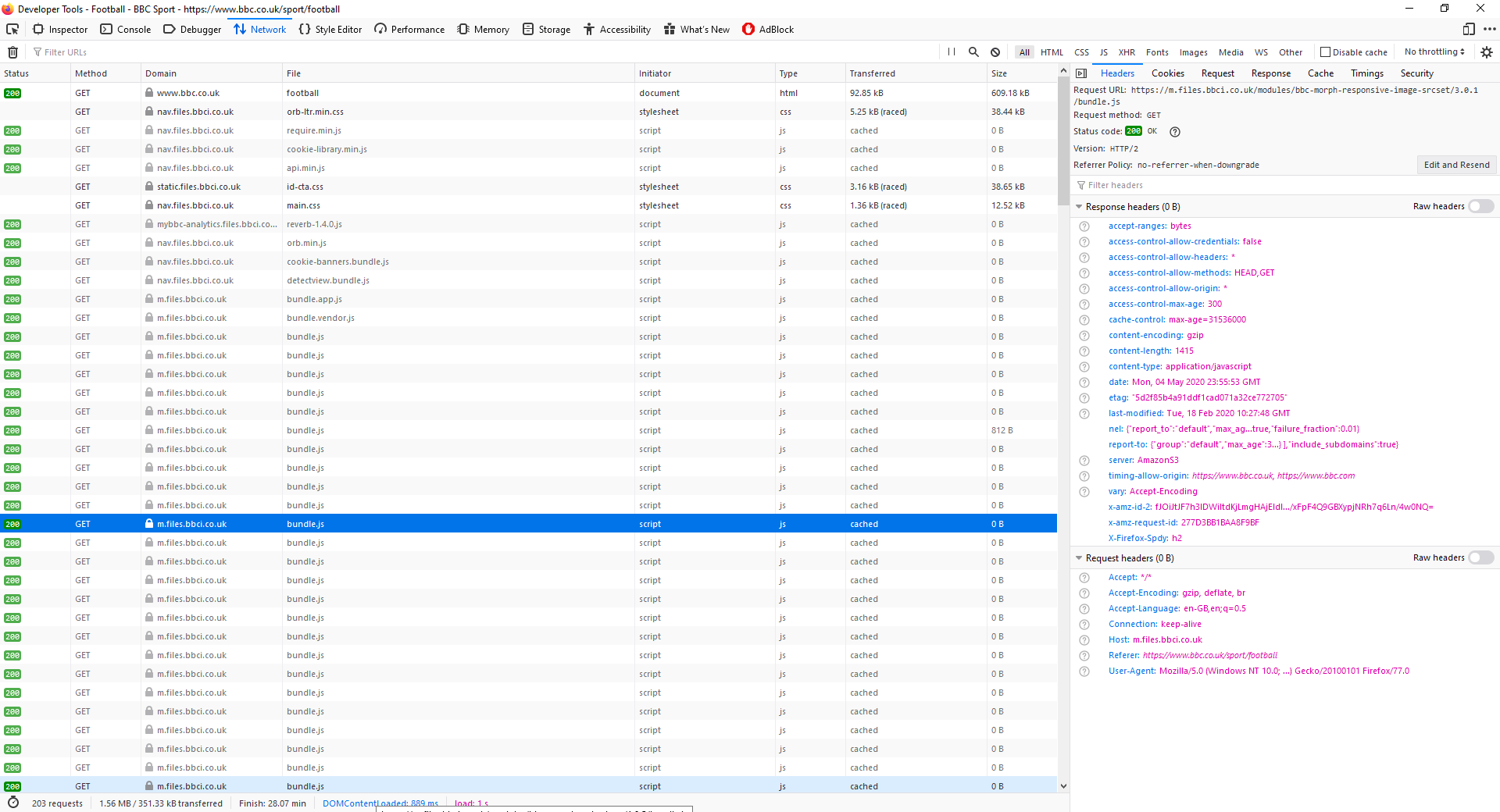Collapse the request details pane icon
This screenshot has width=1500, height=812.
(1081, 73)
